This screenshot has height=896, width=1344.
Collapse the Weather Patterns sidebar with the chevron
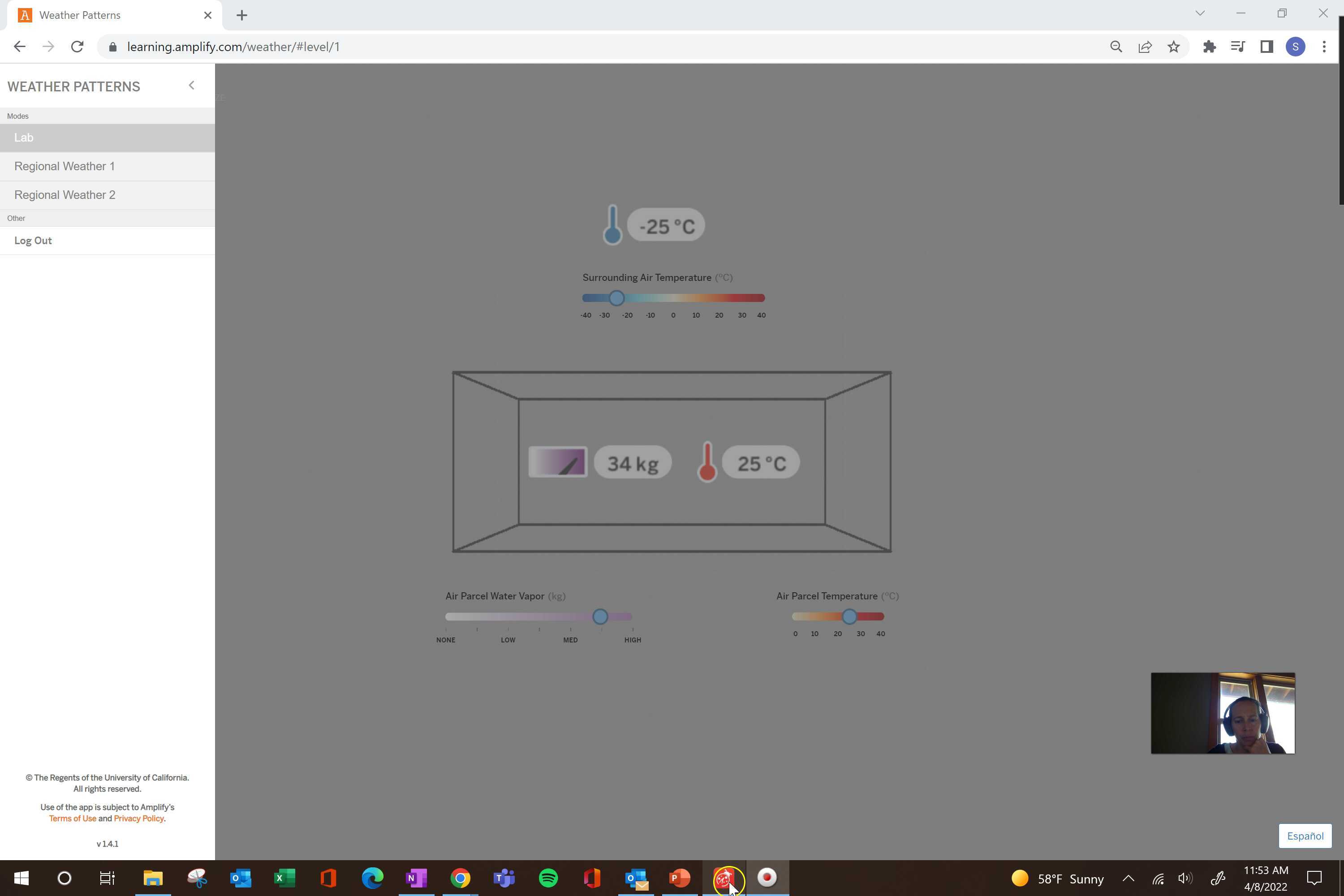(191, 85)
